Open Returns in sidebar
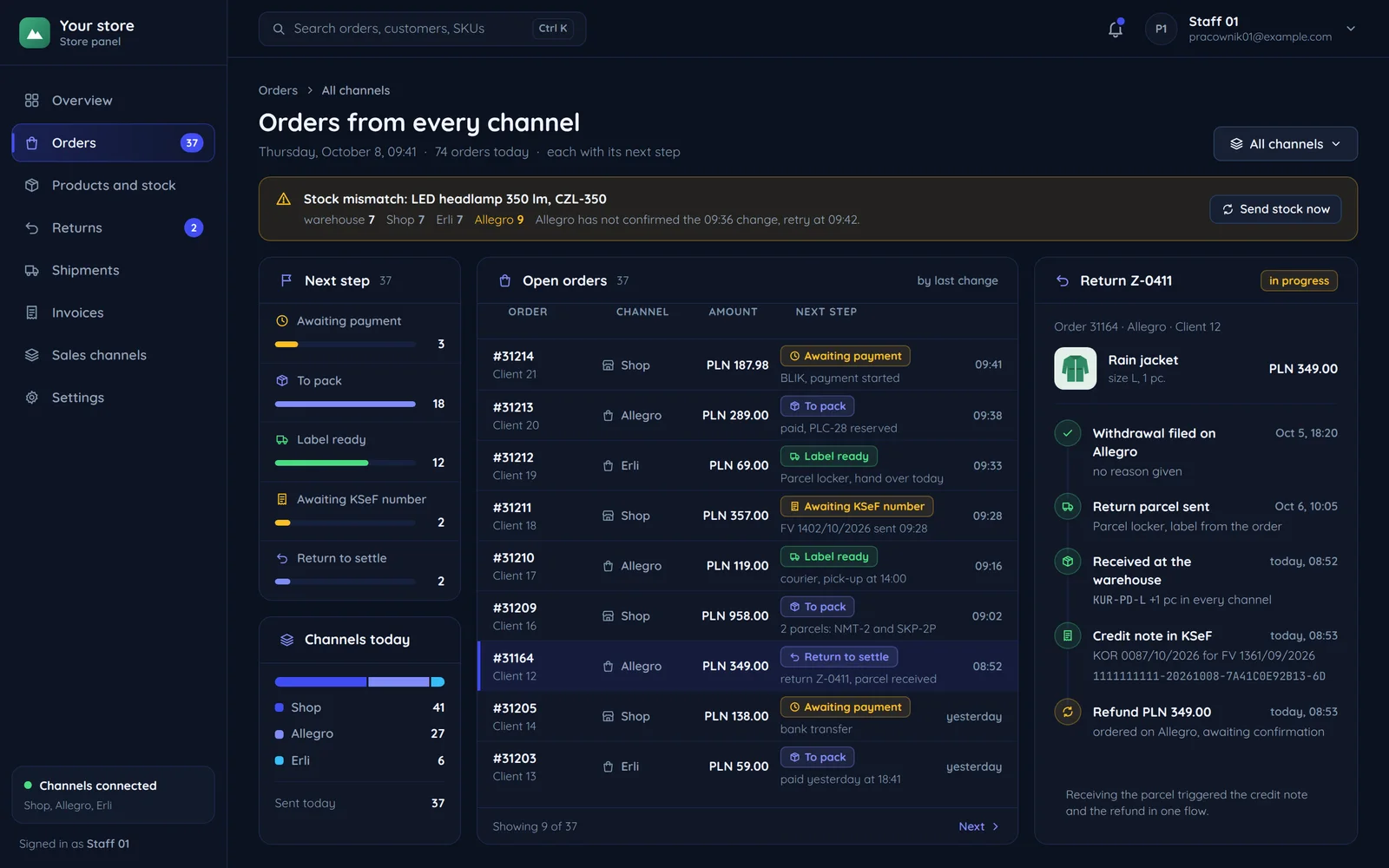Image resolution: width=1389 pixels, height=868 pixels. [113, 228]
